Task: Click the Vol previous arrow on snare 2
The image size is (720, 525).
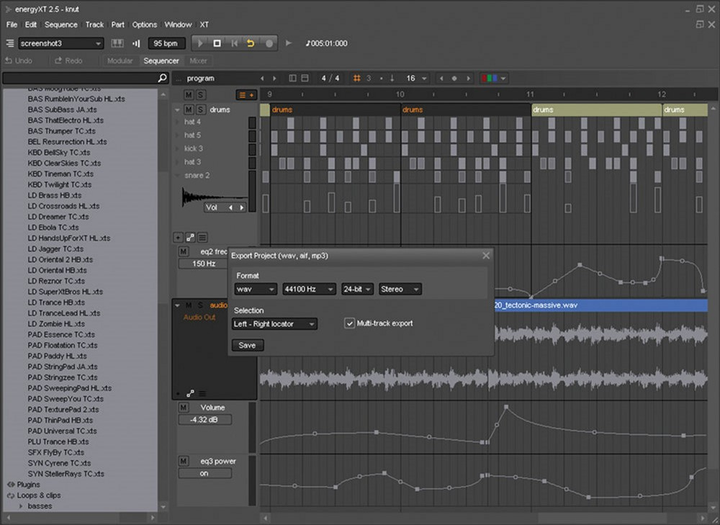Action: click(x=231, y=208)
